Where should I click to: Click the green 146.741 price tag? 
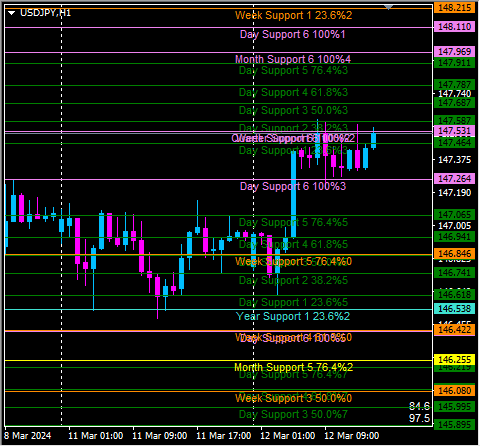click(x=455, y=273)
